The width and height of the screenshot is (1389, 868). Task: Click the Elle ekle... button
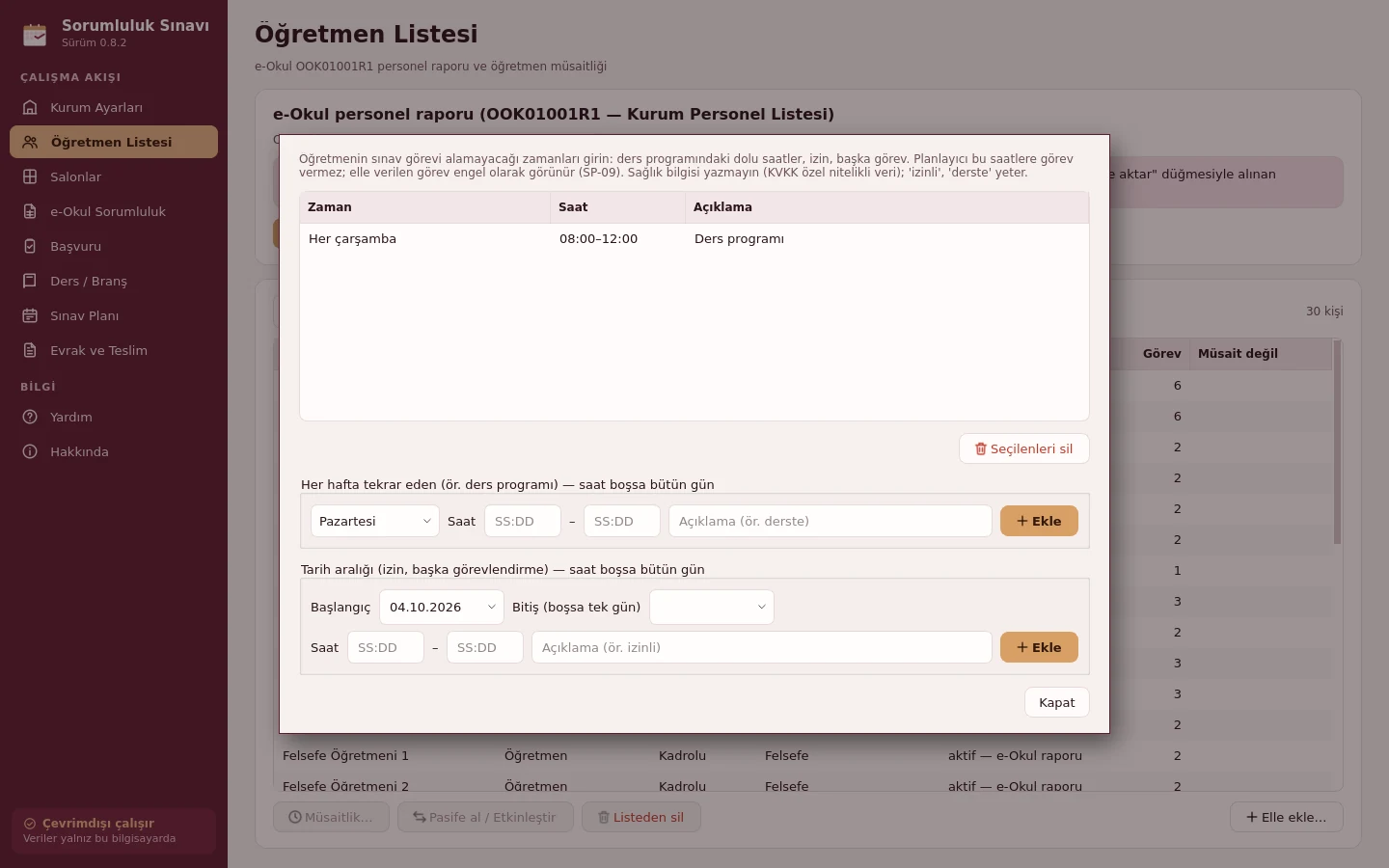pyautogui.click(x=1287, y=817)
